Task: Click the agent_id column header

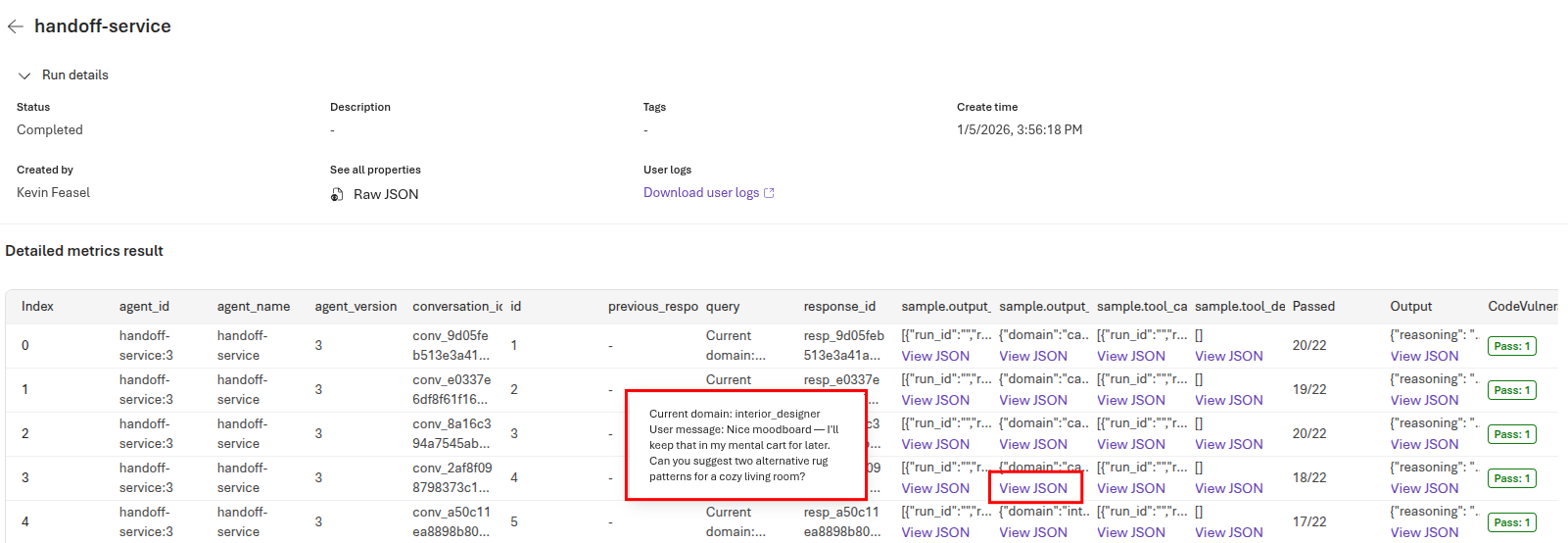Action: tap(144, 307)
